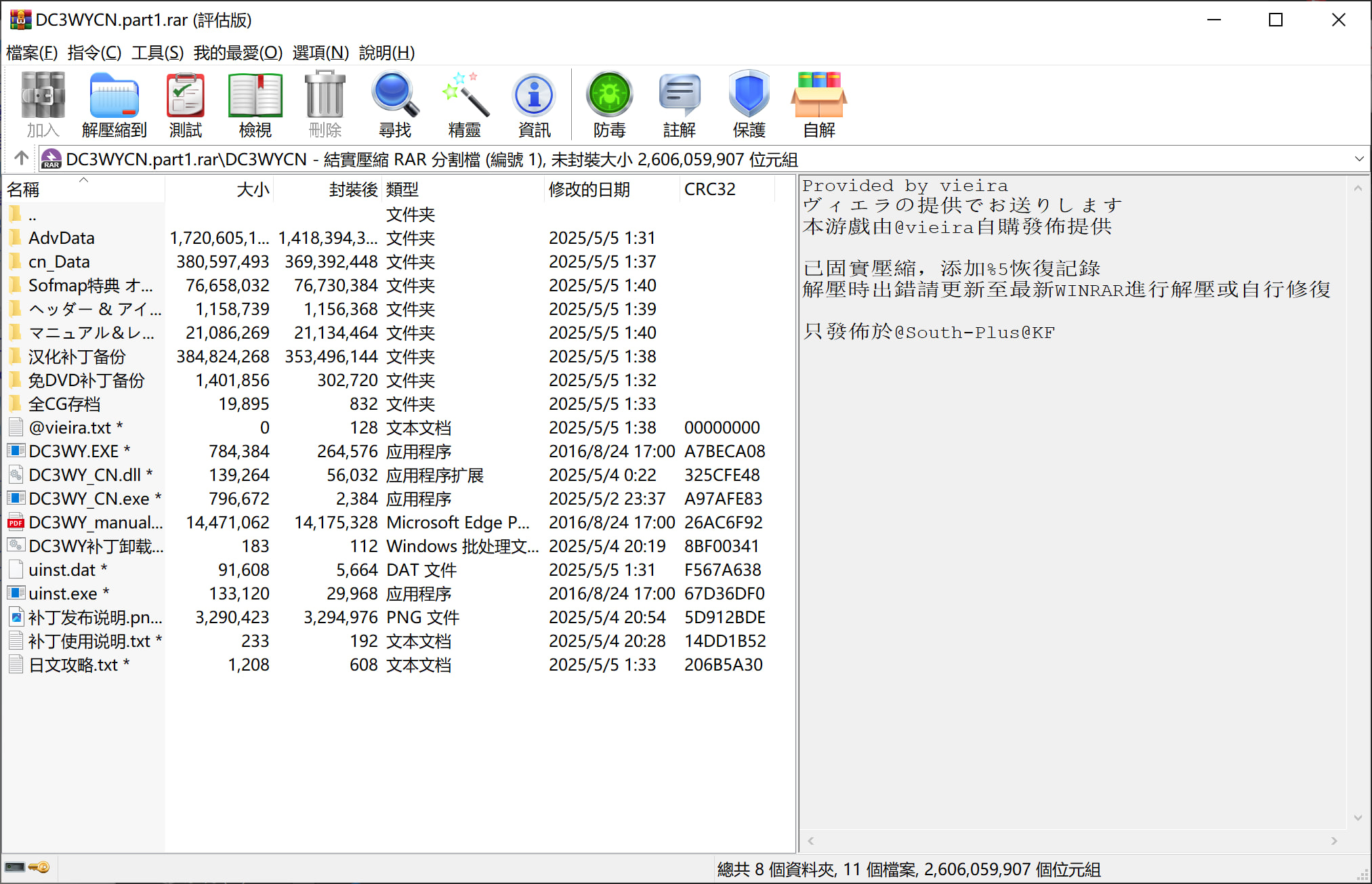Select the DC3WY_CN.dll file icon
Viewport: 1372px width, 884px height.
16,475
